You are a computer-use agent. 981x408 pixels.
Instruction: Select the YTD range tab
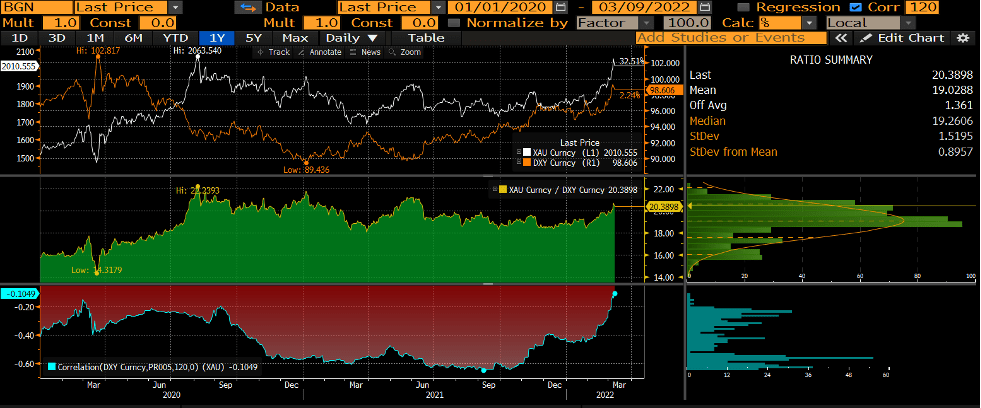point(175,38)
